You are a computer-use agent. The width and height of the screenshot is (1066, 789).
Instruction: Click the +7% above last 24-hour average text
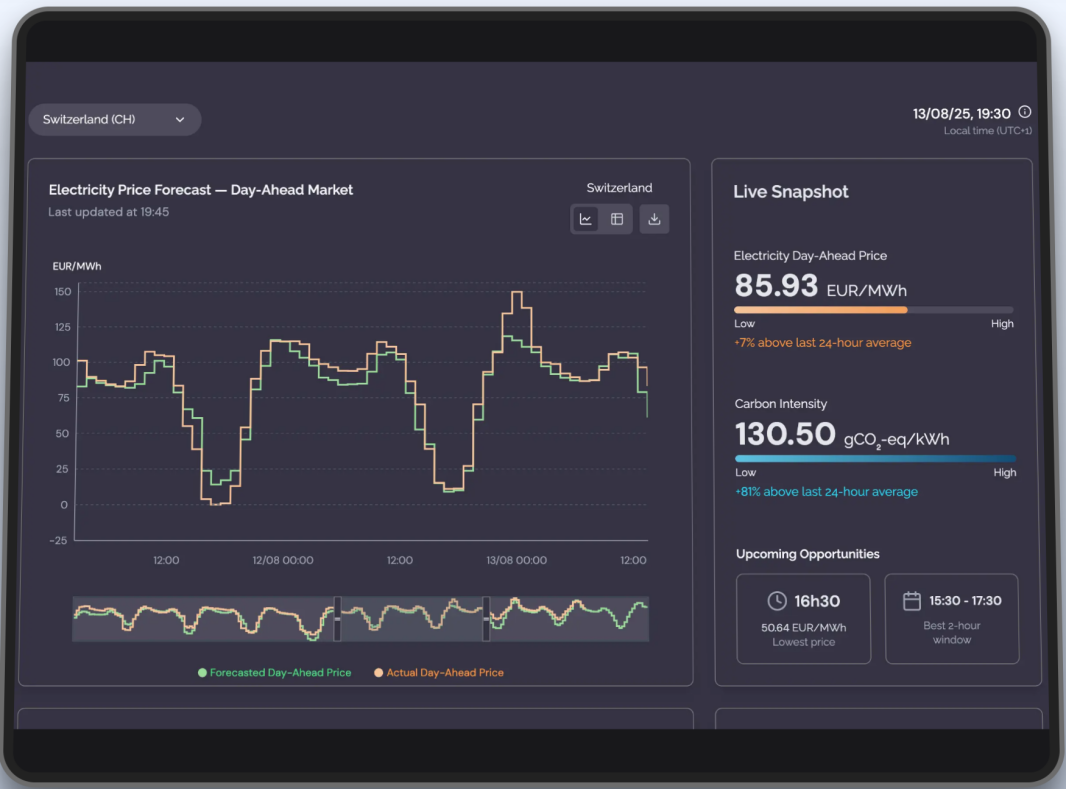(823, 343)
